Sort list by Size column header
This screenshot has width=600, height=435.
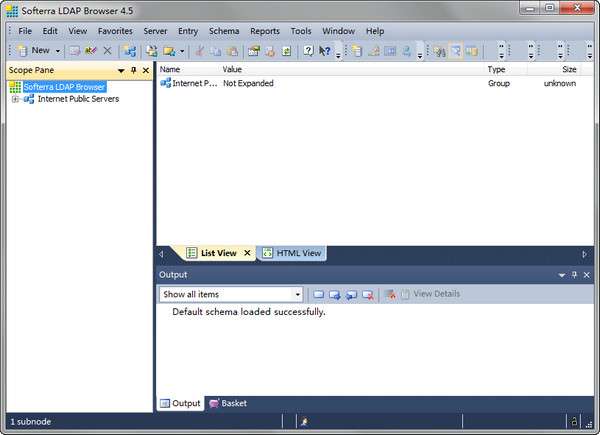[554, 69]
